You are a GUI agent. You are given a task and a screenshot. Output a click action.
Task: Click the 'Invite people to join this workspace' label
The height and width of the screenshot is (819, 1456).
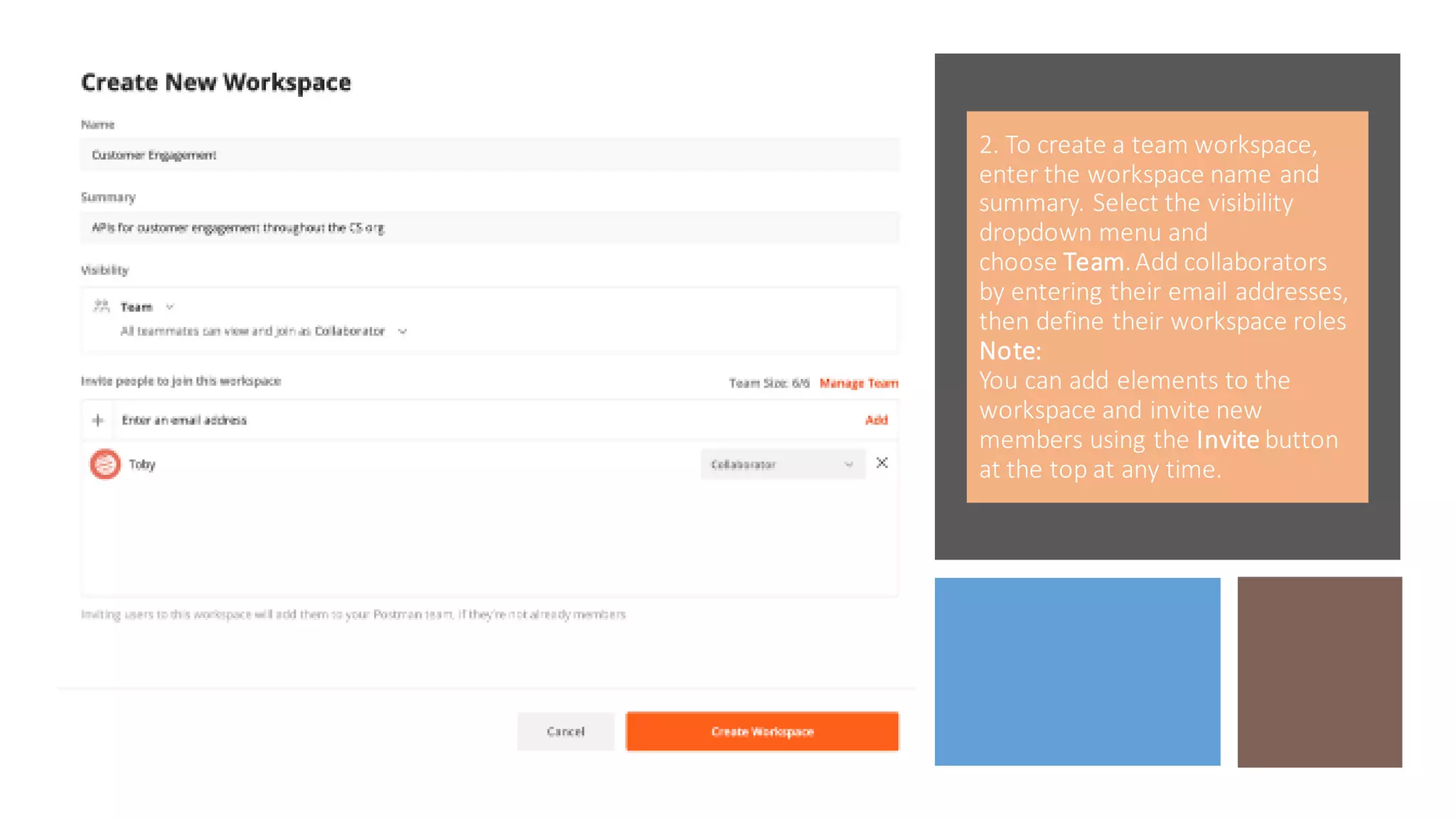(x=181, y=381)
